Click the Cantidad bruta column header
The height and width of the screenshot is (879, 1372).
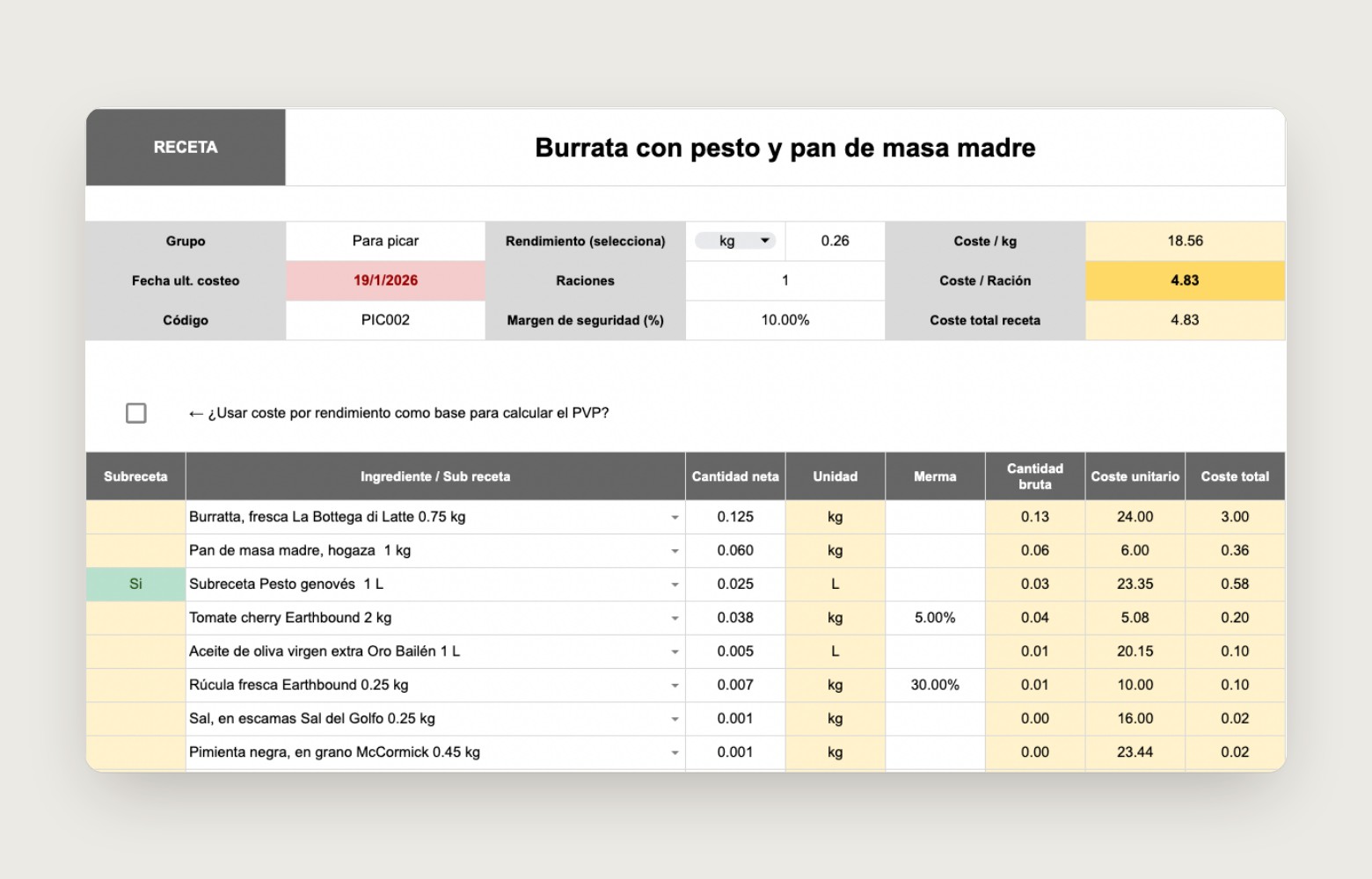click(x=1035, y=476)
